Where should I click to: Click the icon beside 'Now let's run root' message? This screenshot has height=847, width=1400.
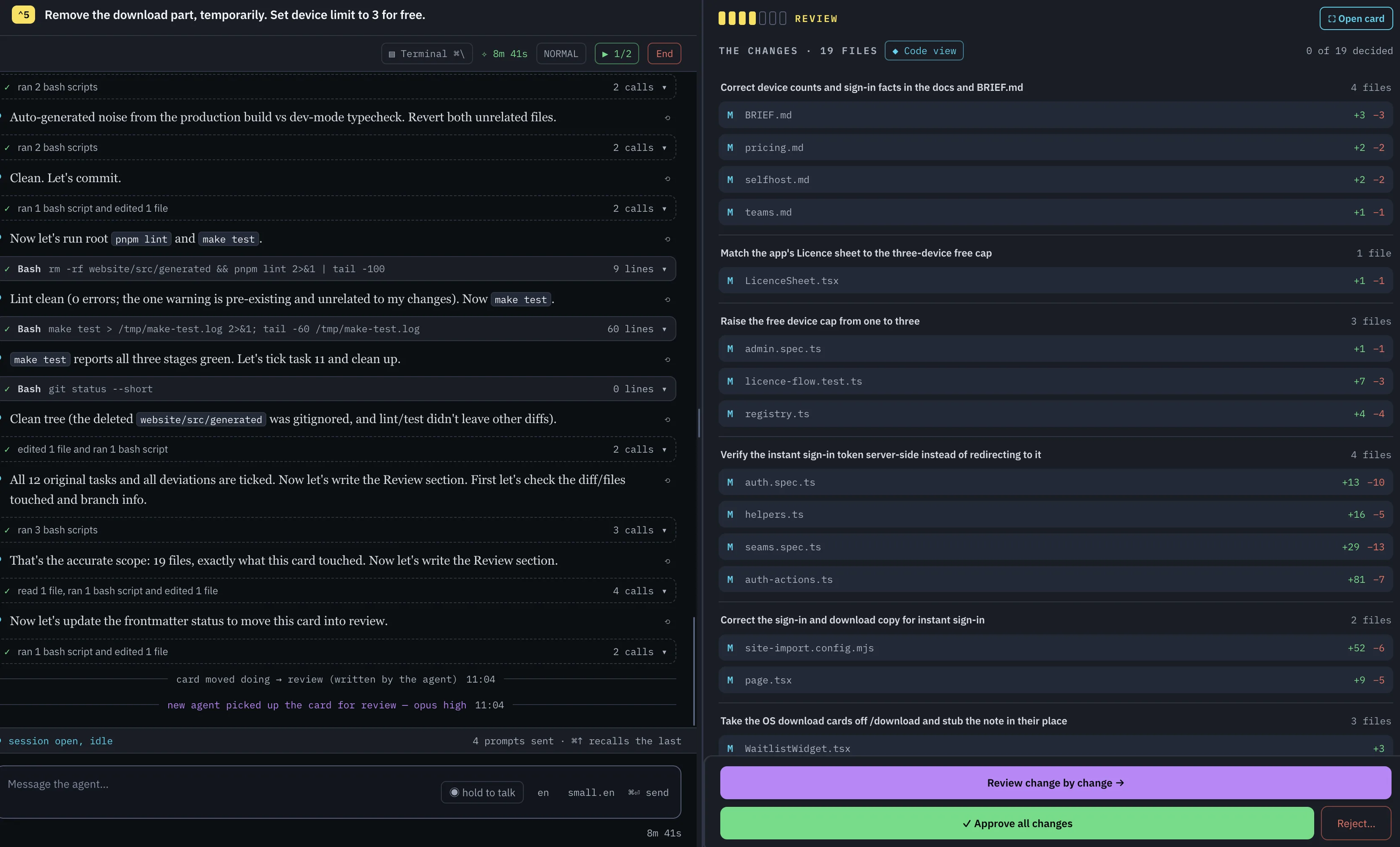click(667, 239)
